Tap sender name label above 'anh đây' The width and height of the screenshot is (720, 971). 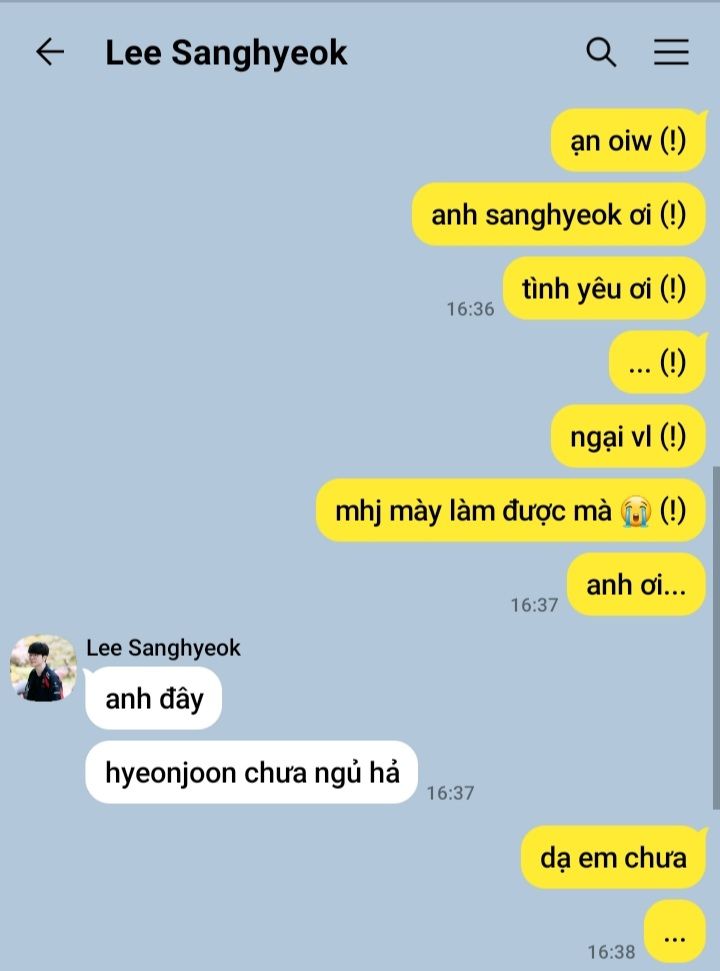point(163,648)
